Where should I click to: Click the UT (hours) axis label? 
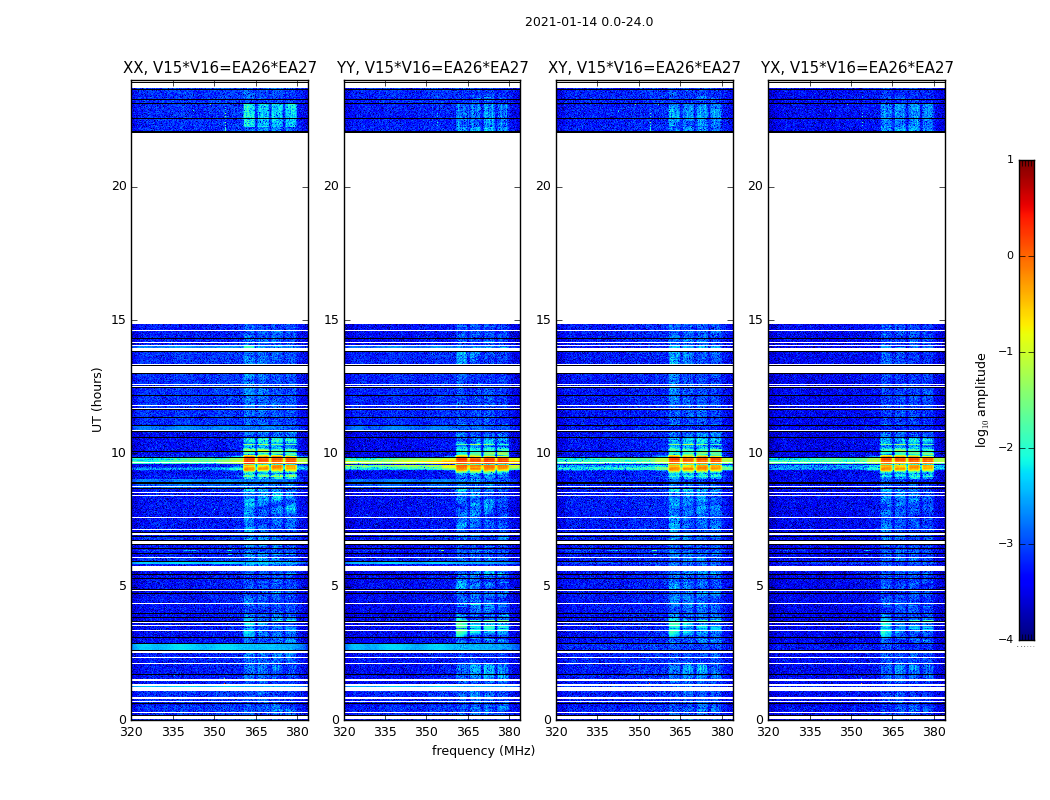point(97,400)
